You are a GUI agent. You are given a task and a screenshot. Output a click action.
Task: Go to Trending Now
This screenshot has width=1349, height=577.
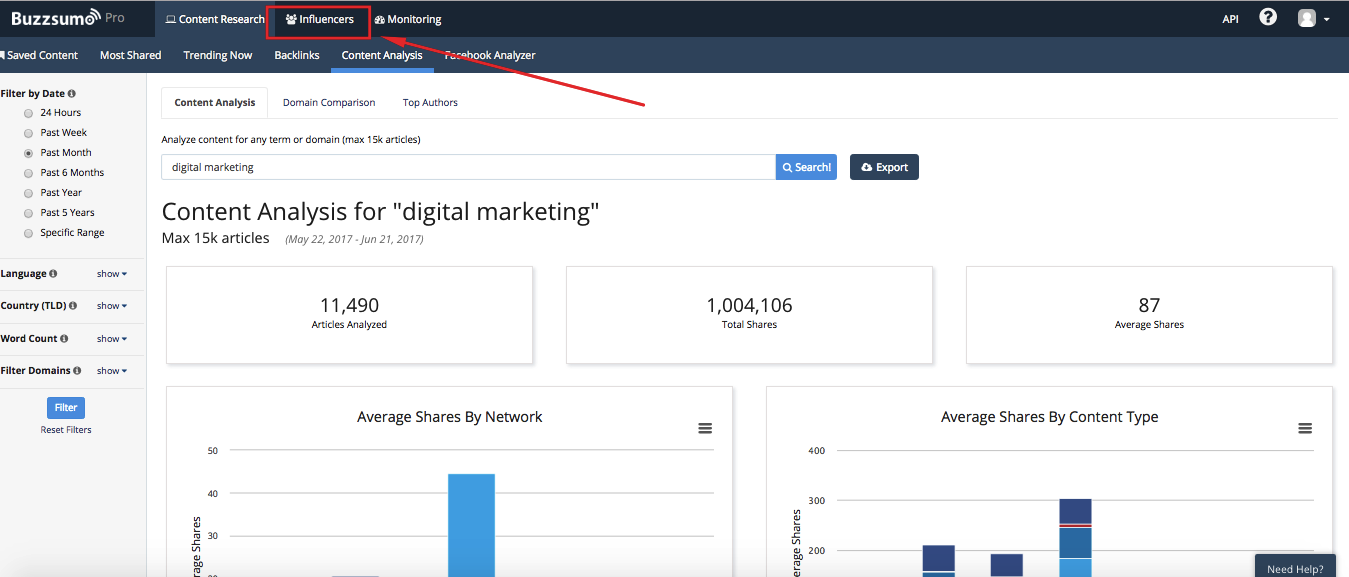click(x=218, y=55)
